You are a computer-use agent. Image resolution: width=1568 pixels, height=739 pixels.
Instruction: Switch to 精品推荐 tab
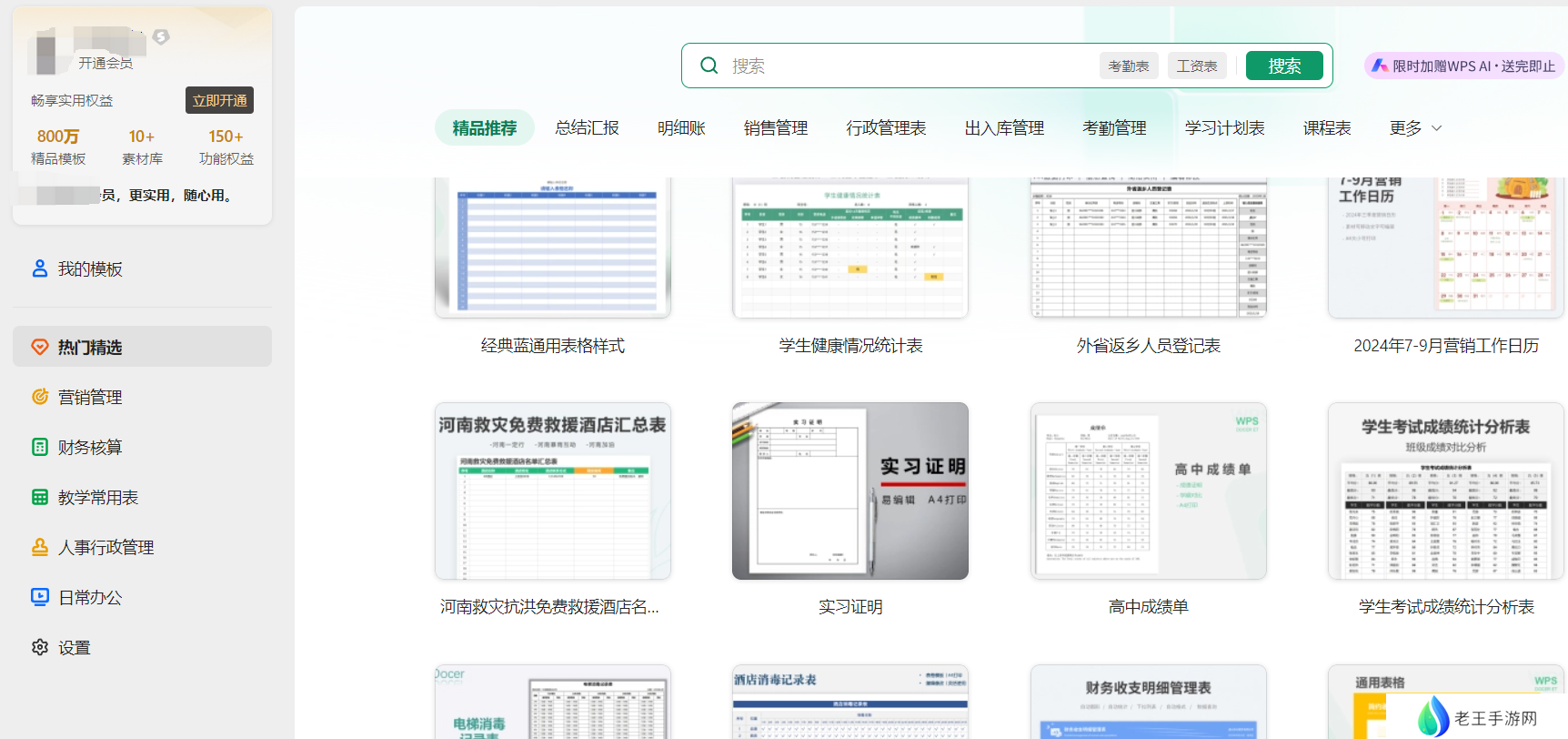485,128
